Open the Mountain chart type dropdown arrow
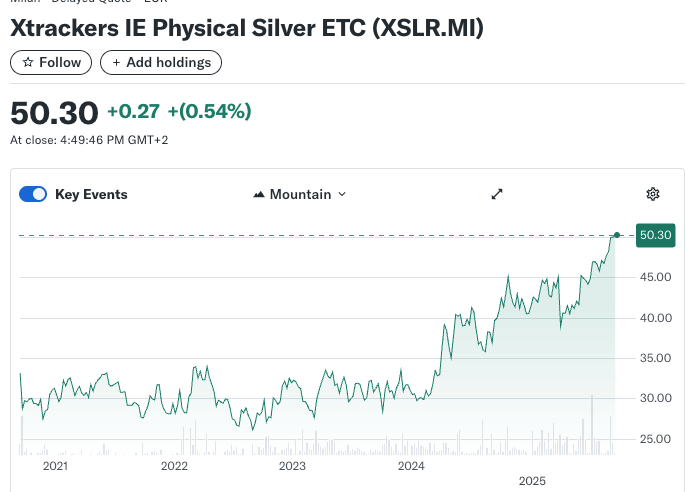The height and width of the screenshot is (492, 686). pos(342,194)
